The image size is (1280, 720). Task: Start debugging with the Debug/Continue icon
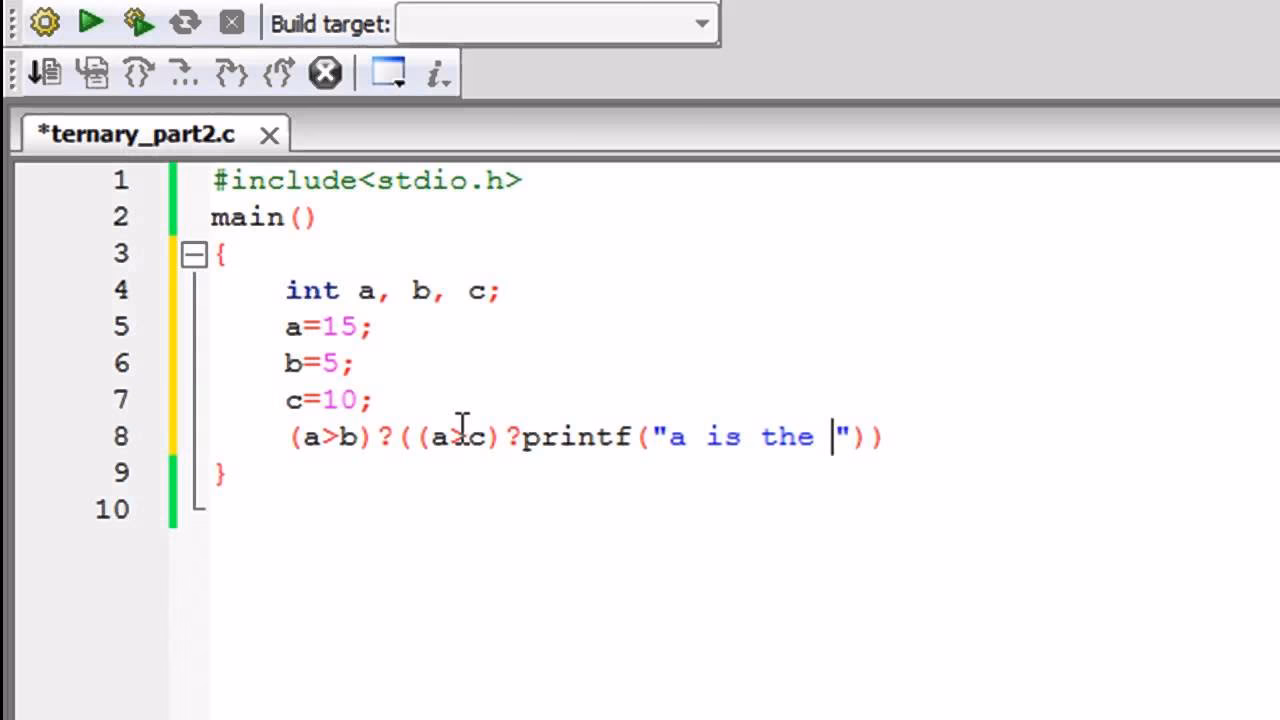45,72
